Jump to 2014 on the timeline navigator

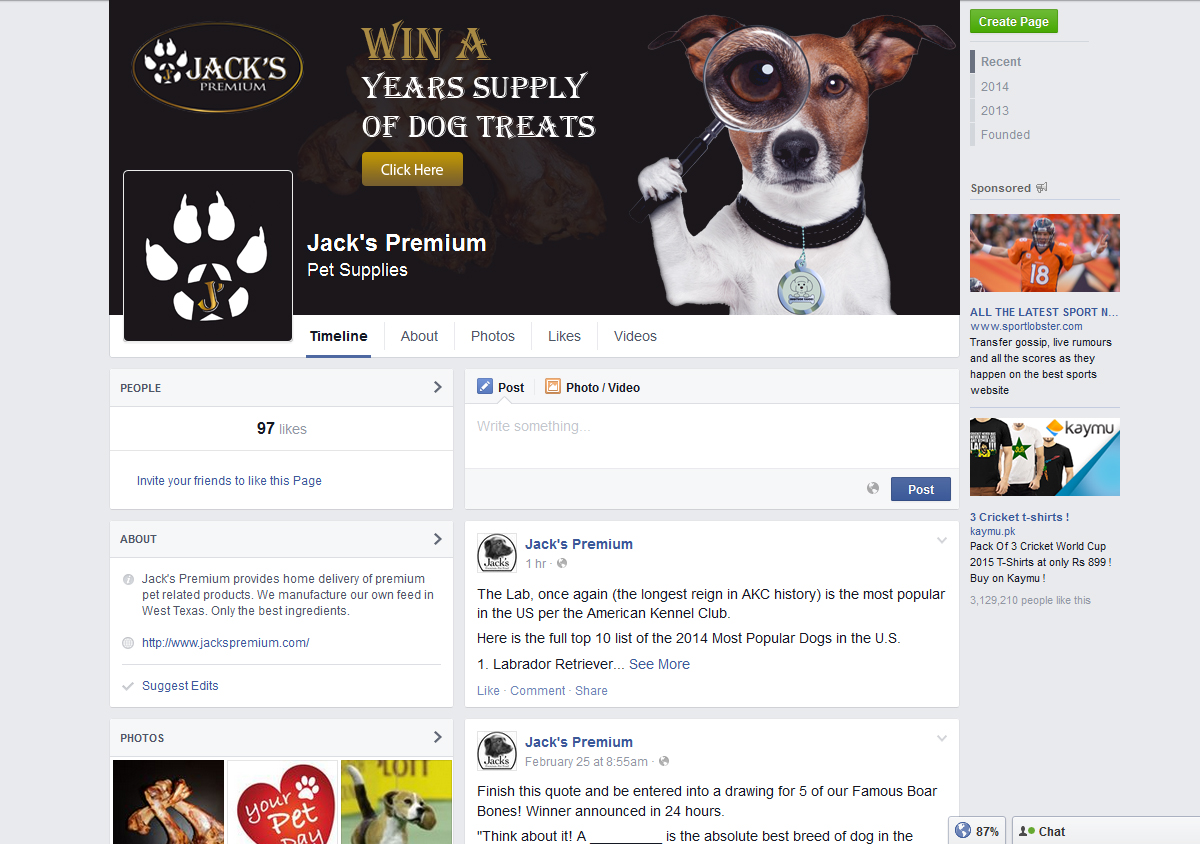[x=995, y=87]
